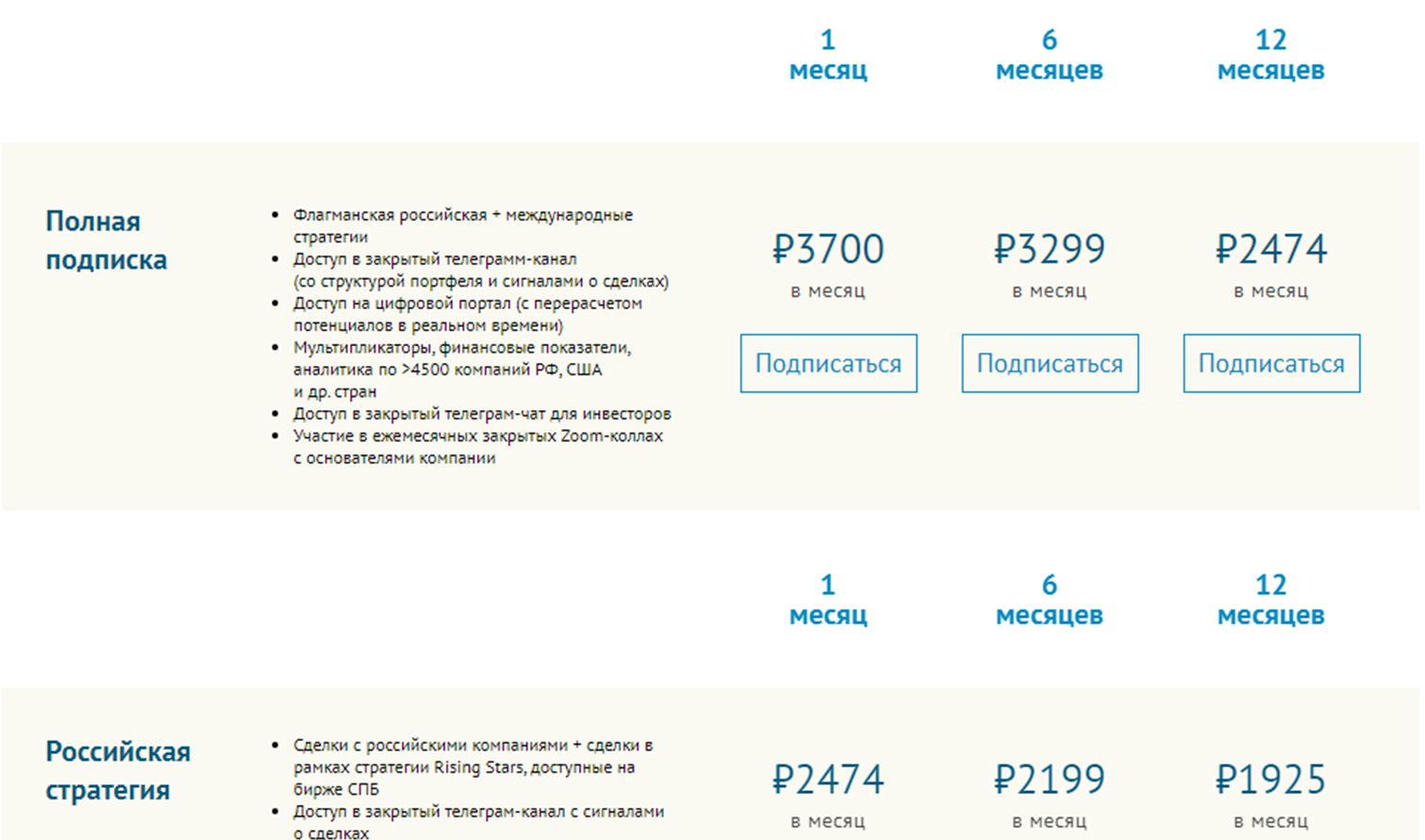Click the ₽2474 price in Российская стратегия
Screen dimensions: 1425x840
click(x=828, y=780)
